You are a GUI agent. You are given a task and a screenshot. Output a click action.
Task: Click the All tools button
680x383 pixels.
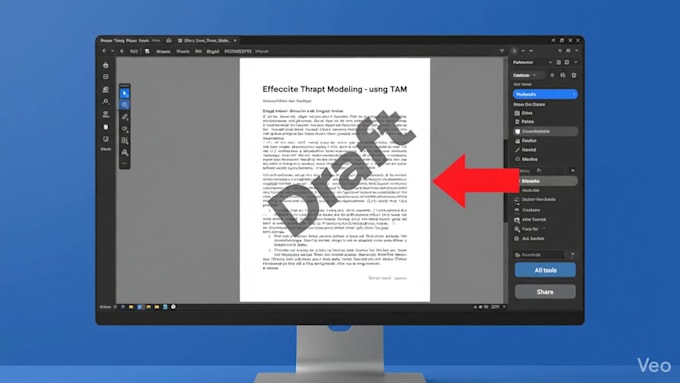point(545,270)
